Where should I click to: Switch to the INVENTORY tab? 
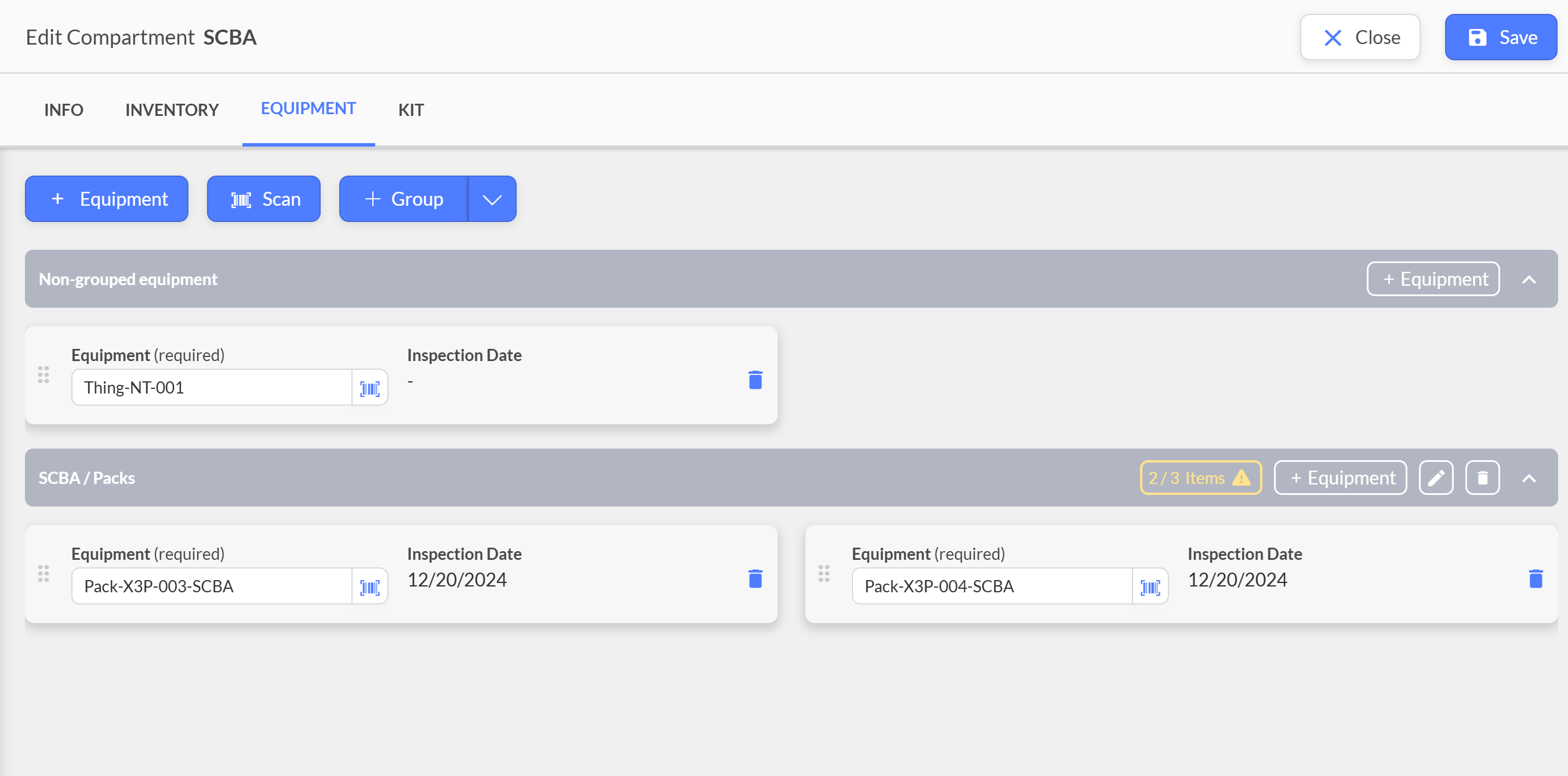(172, 110)
